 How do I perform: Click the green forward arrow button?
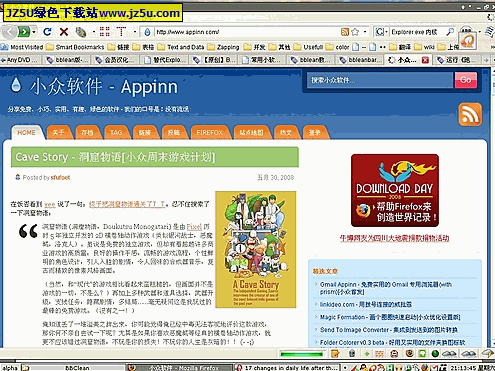[x=24, y=32]
